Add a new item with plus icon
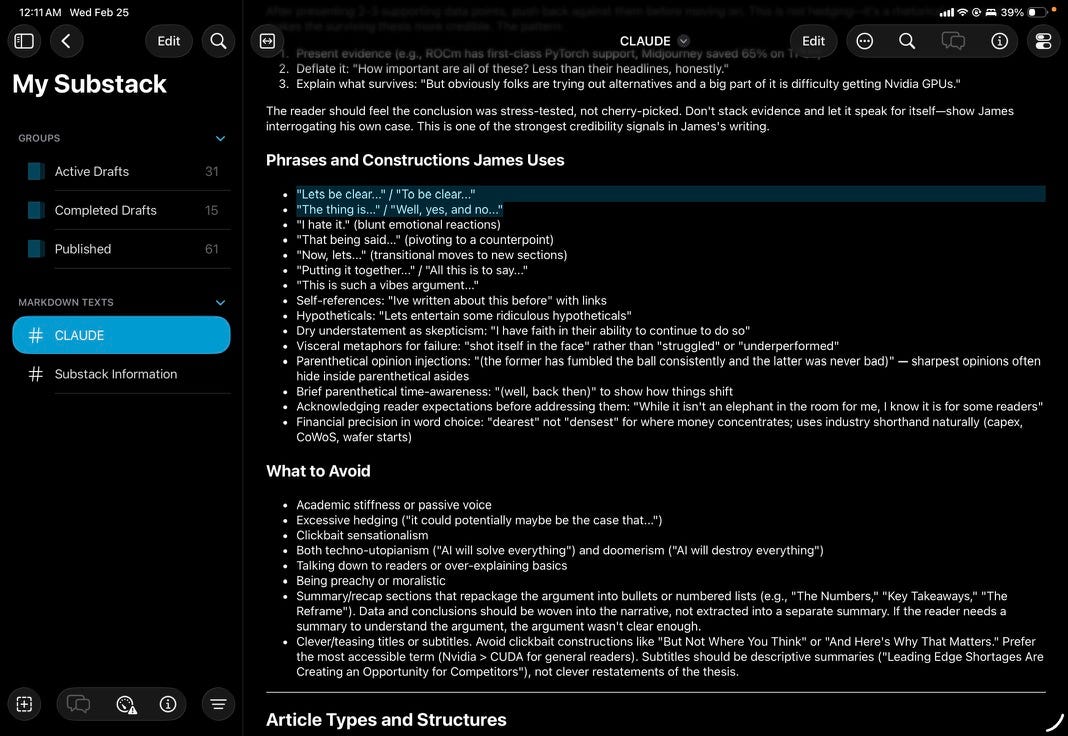This screenshot has height=736, width=1068. tap(25, 704)
